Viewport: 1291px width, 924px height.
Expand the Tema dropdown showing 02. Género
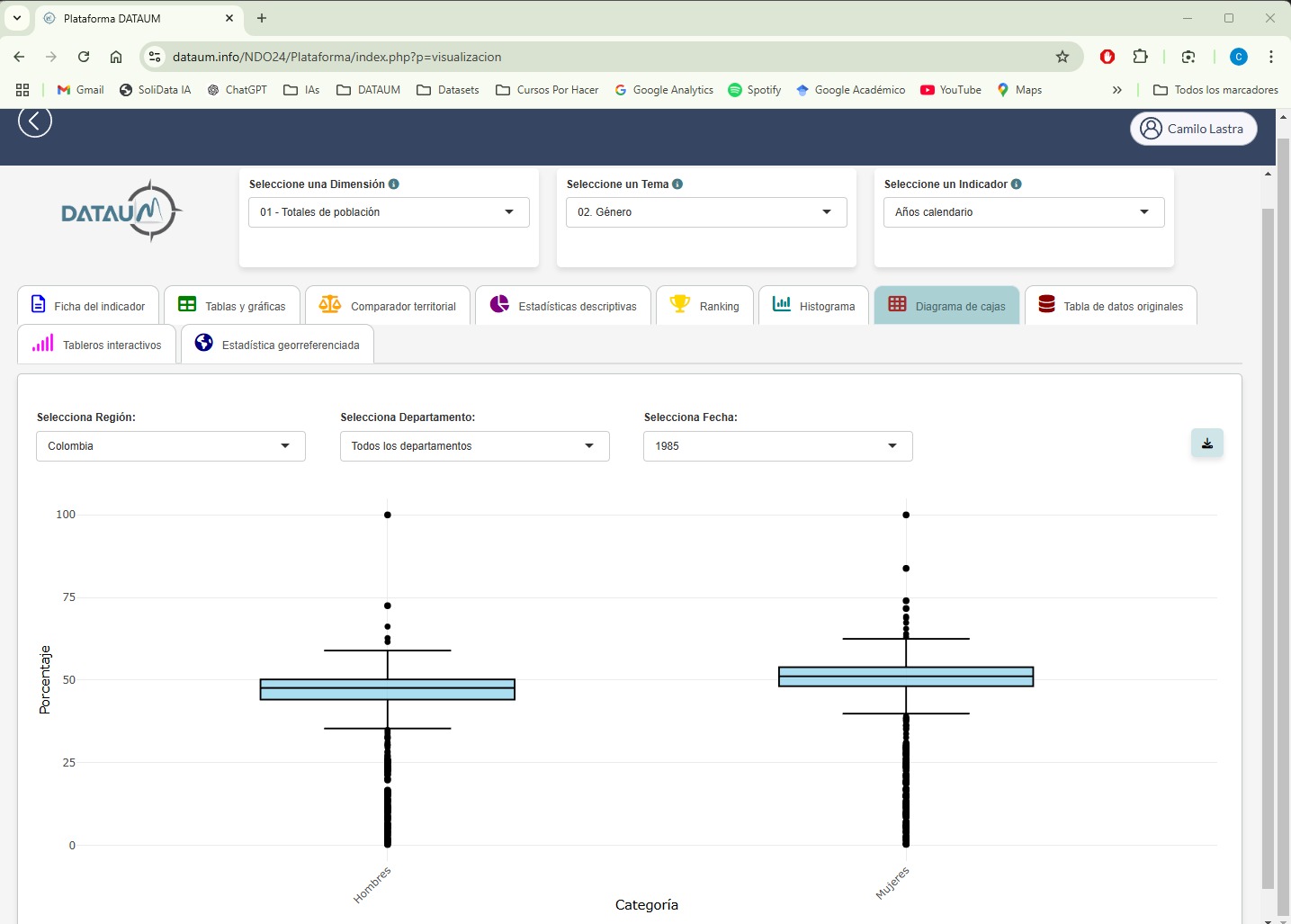pos(706,212)
